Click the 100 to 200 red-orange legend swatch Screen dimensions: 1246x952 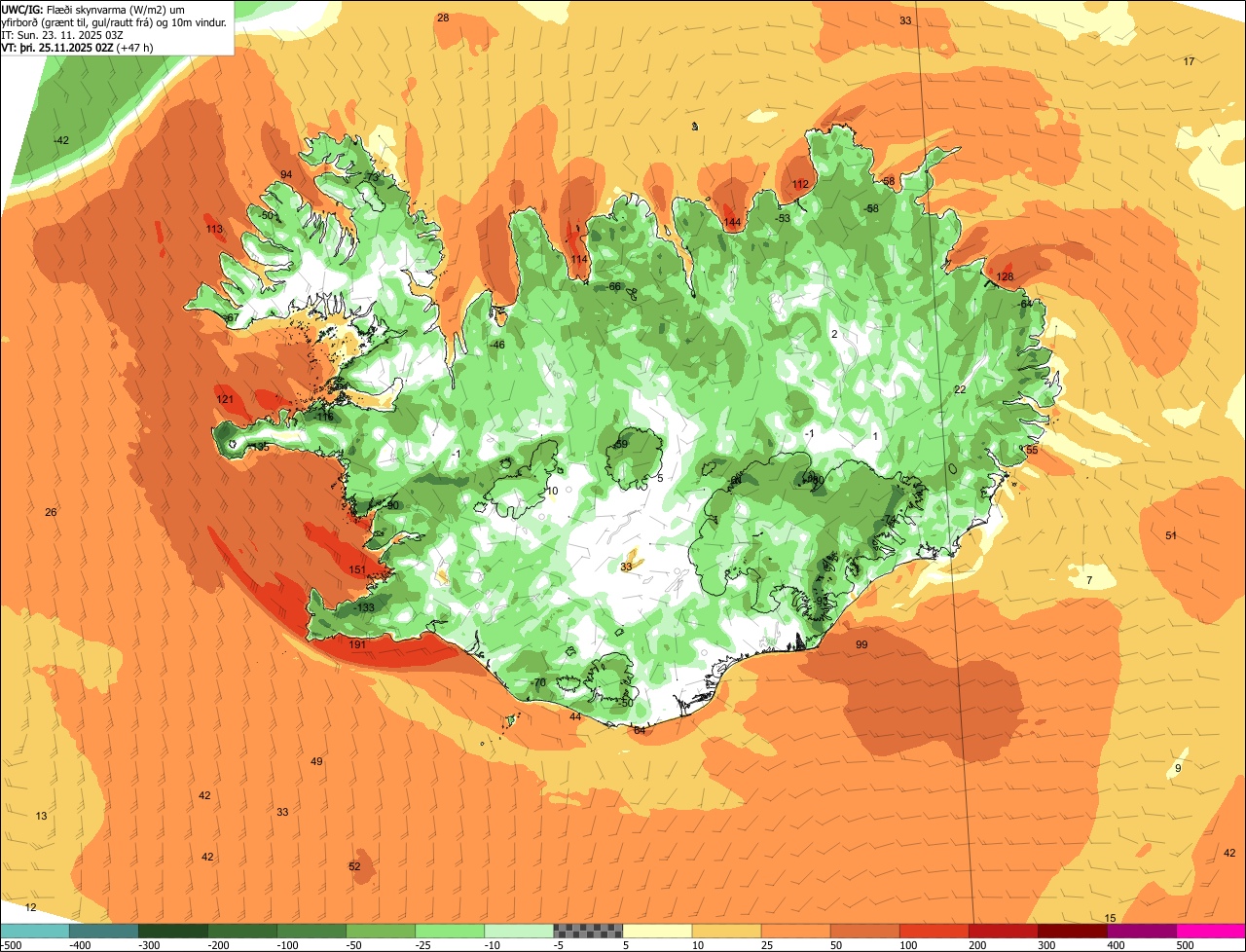(934, 931)
